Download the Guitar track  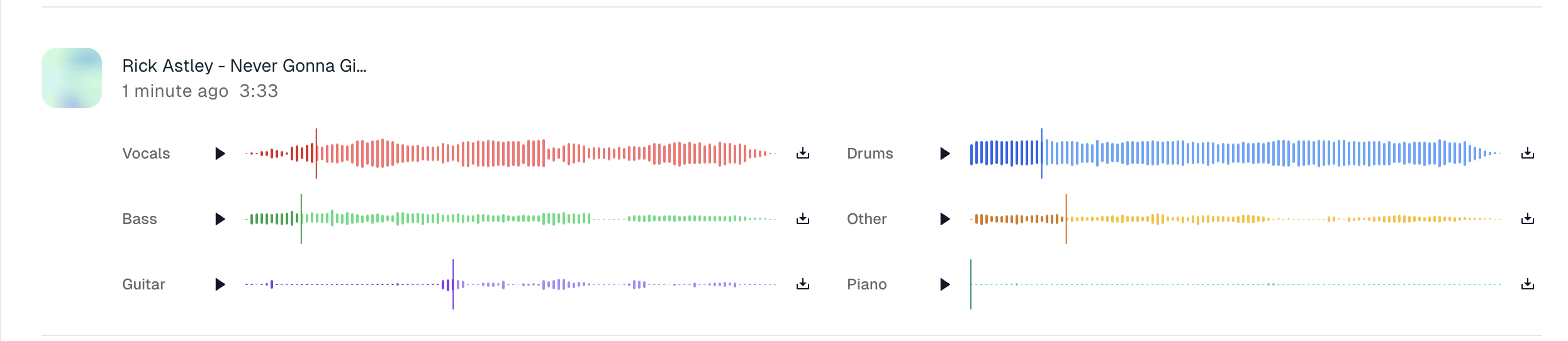803,284
